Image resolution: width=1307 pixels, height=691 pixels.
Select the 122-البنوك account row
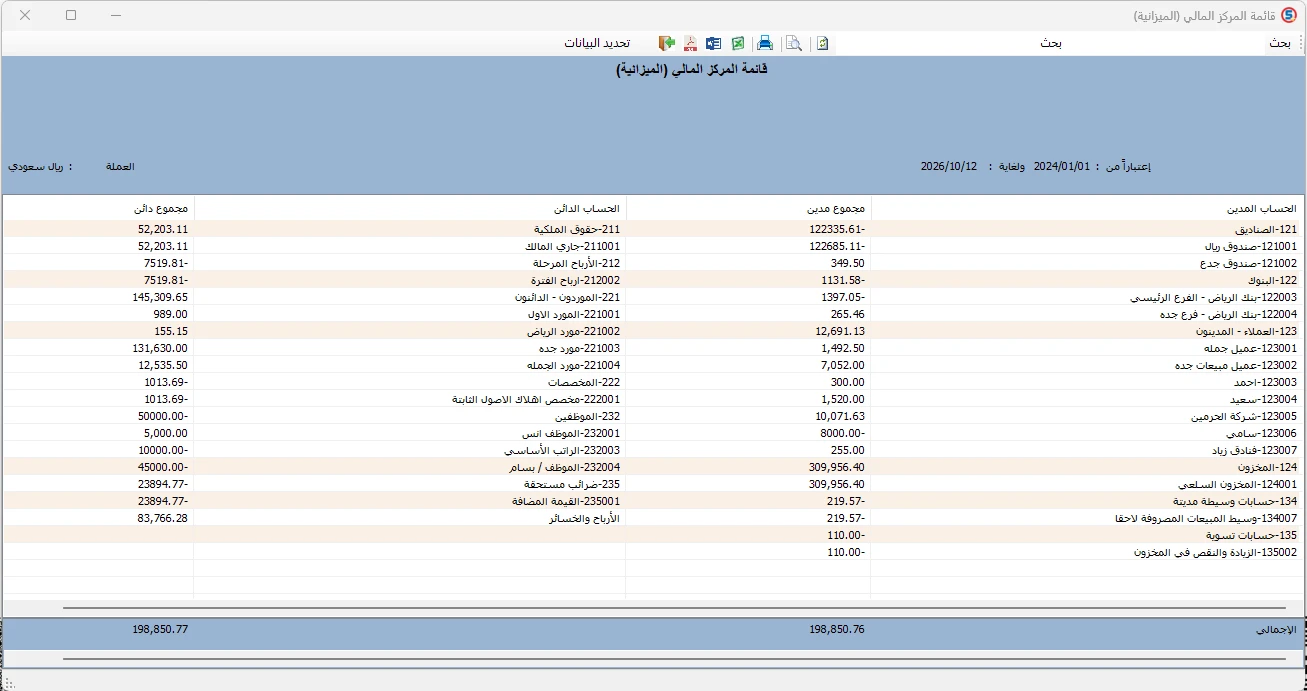tap(1271, 280)
